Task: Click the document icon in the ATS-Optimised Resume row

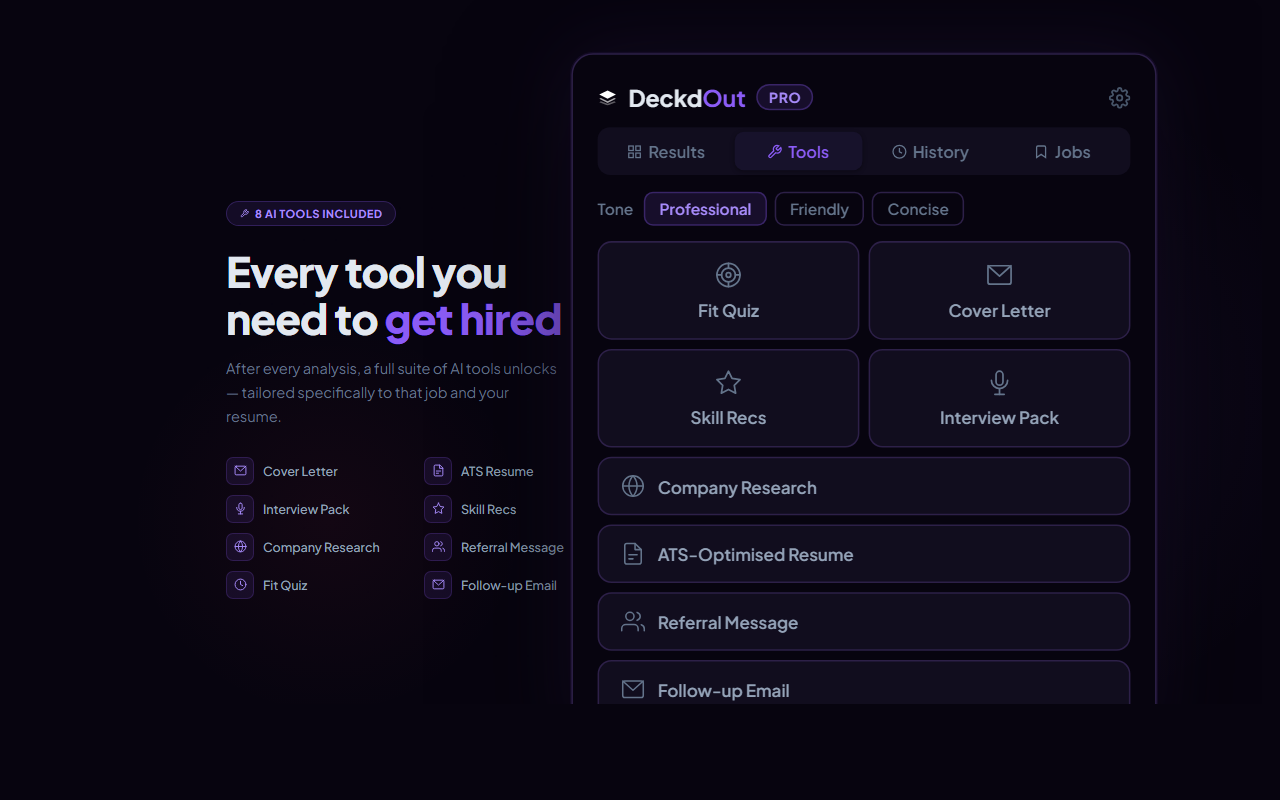Action: coord(633,554)
